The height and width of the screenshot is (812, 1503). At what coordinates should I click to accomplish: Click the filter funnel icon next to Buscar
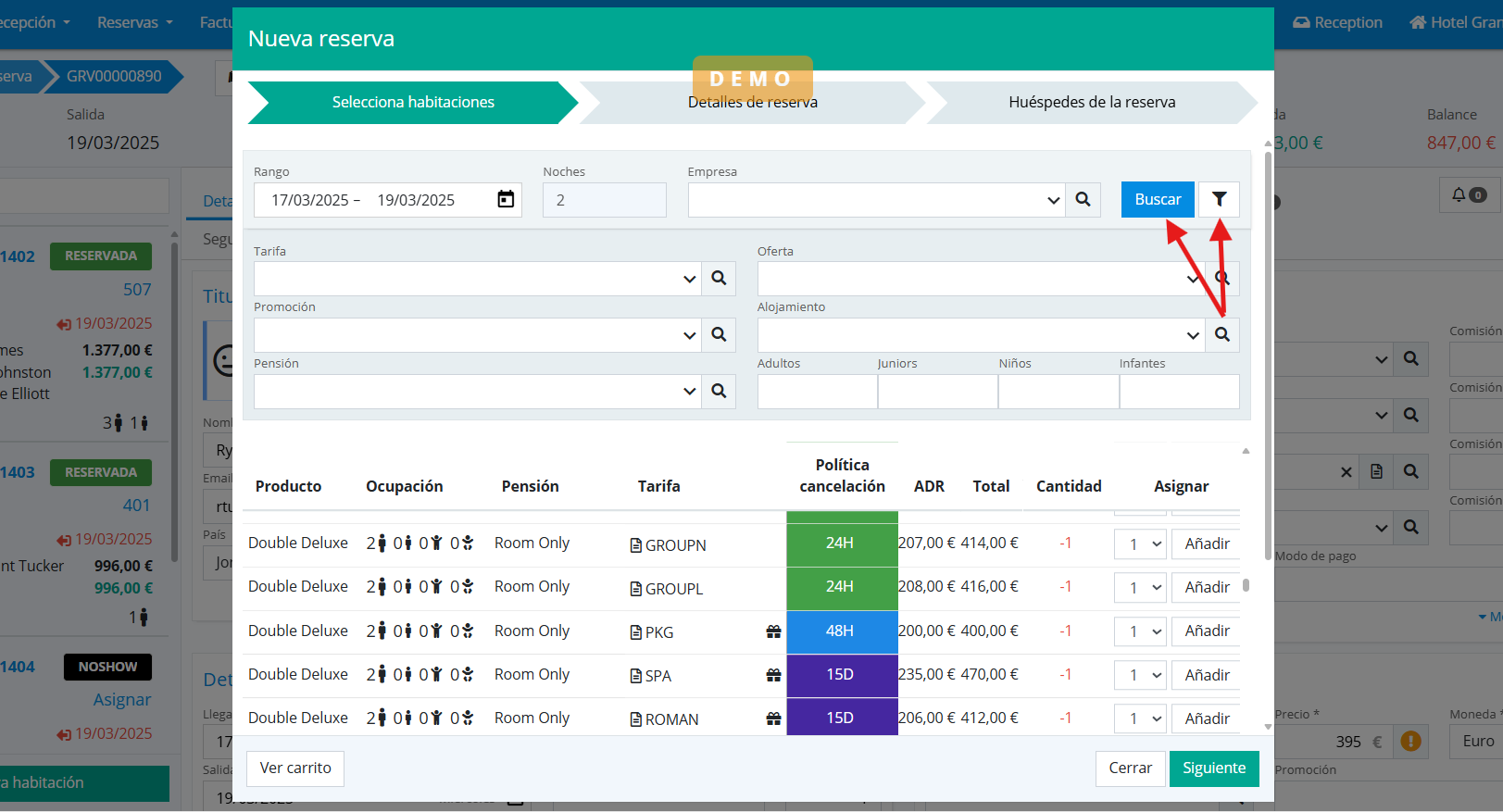pyautogui.click(x=1219, y=199)
